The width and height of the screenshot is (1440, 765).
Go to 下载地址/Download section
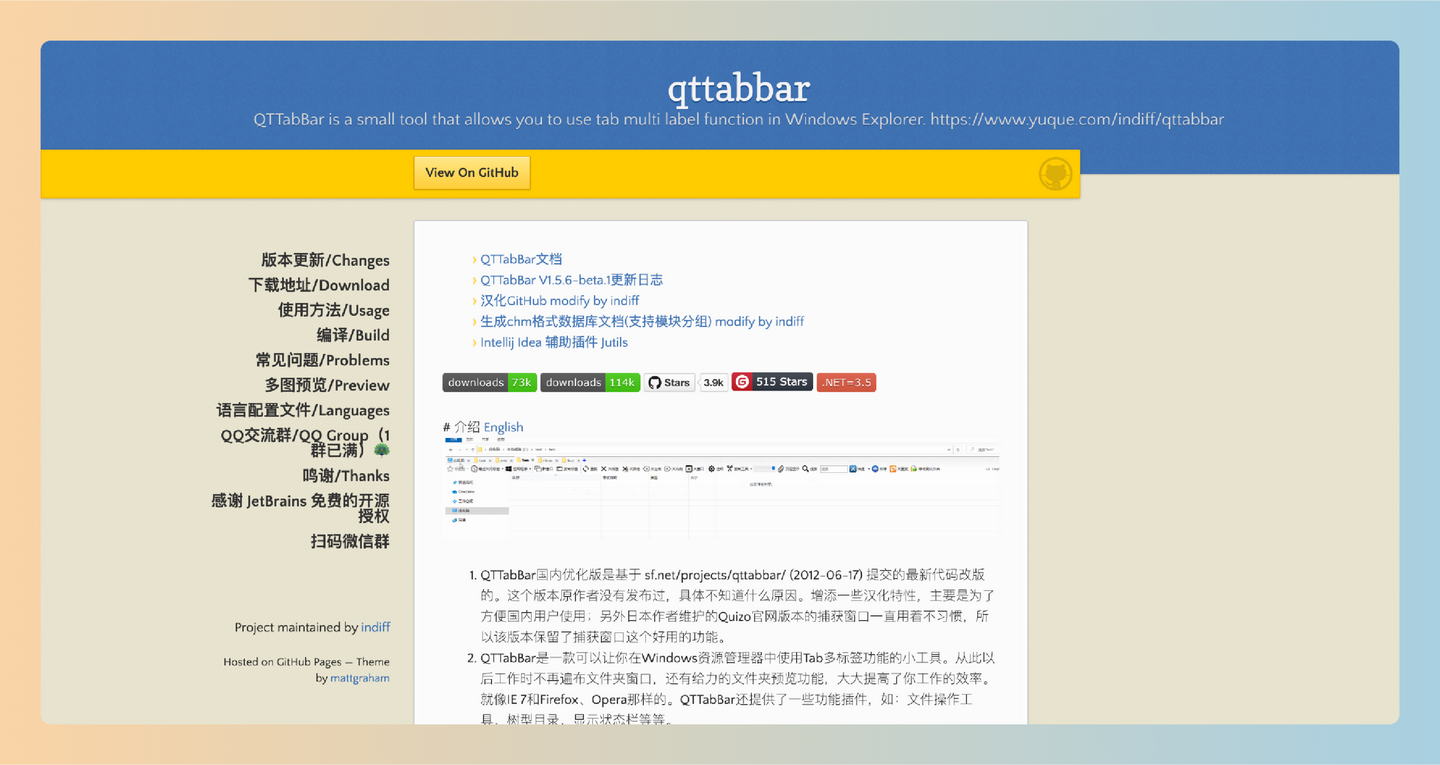pyautogui.click(x=319, y=285)
